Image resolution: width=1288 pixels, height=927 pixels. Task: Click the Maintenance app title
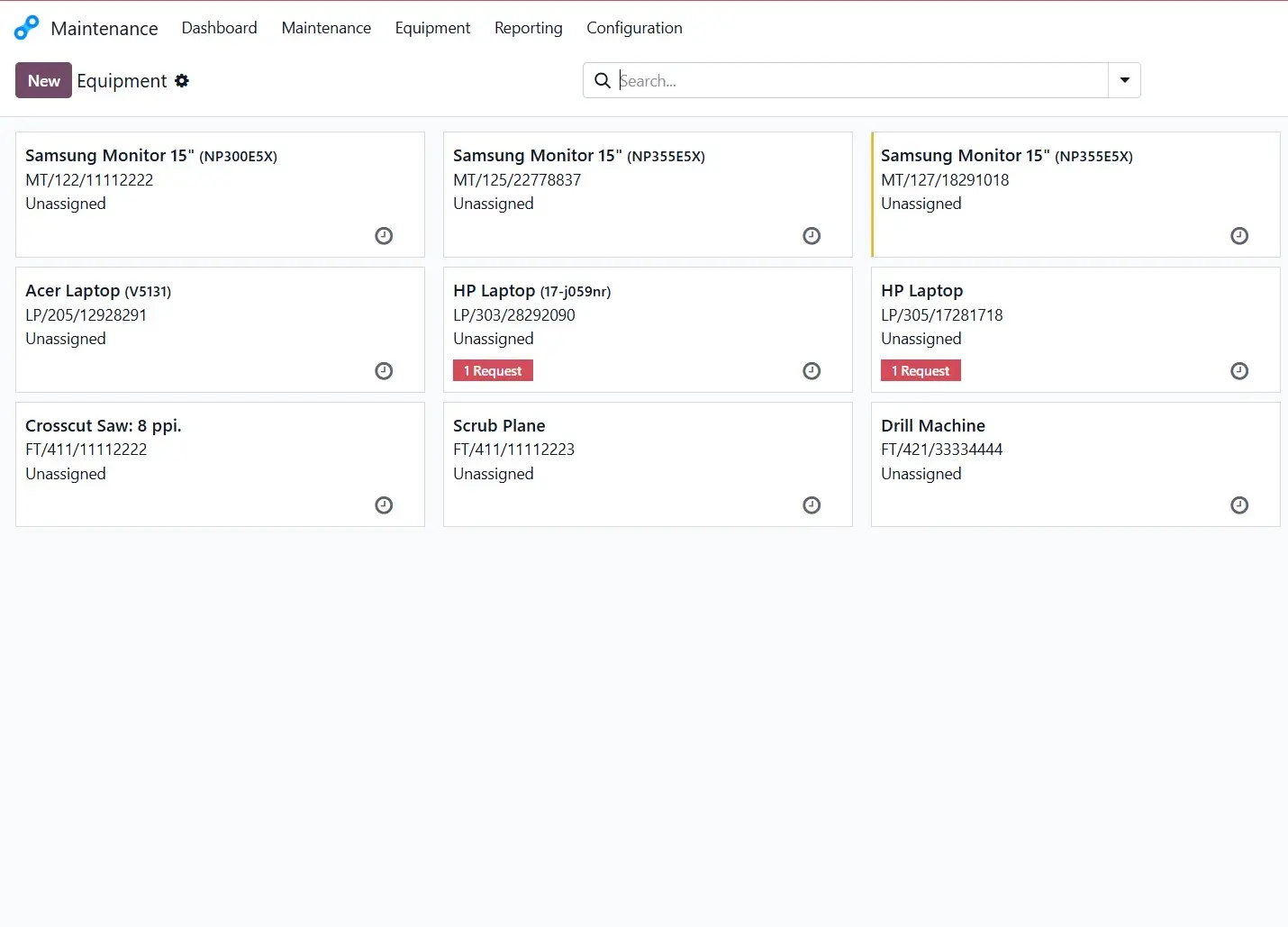(104, 29)
